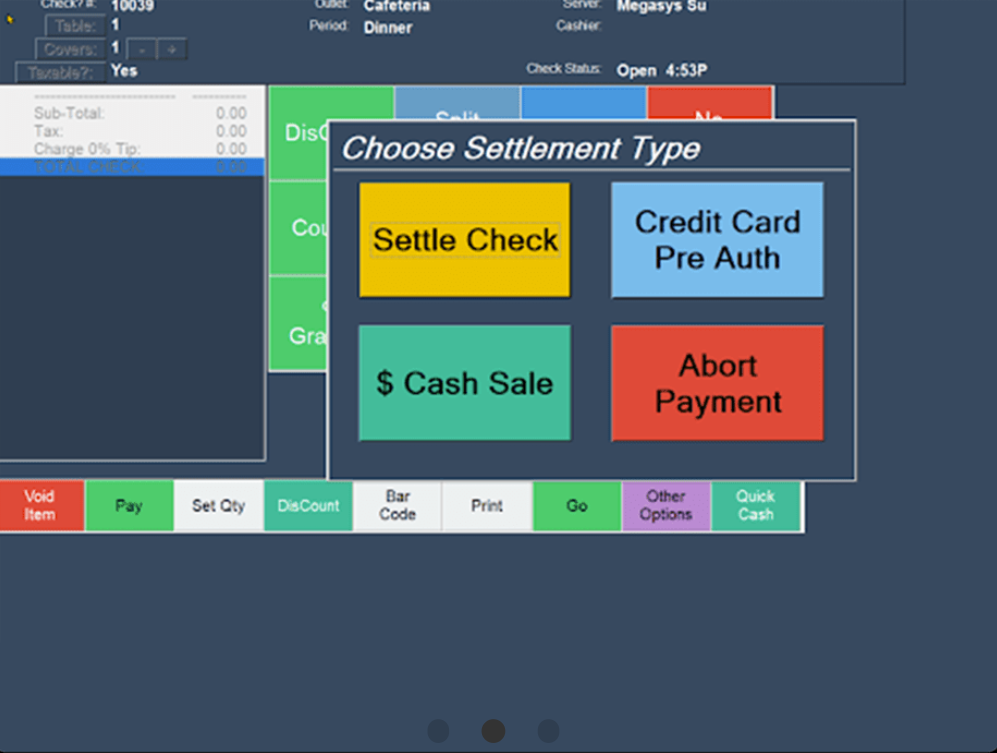Open the Bar Code entry

pos(397,506)
